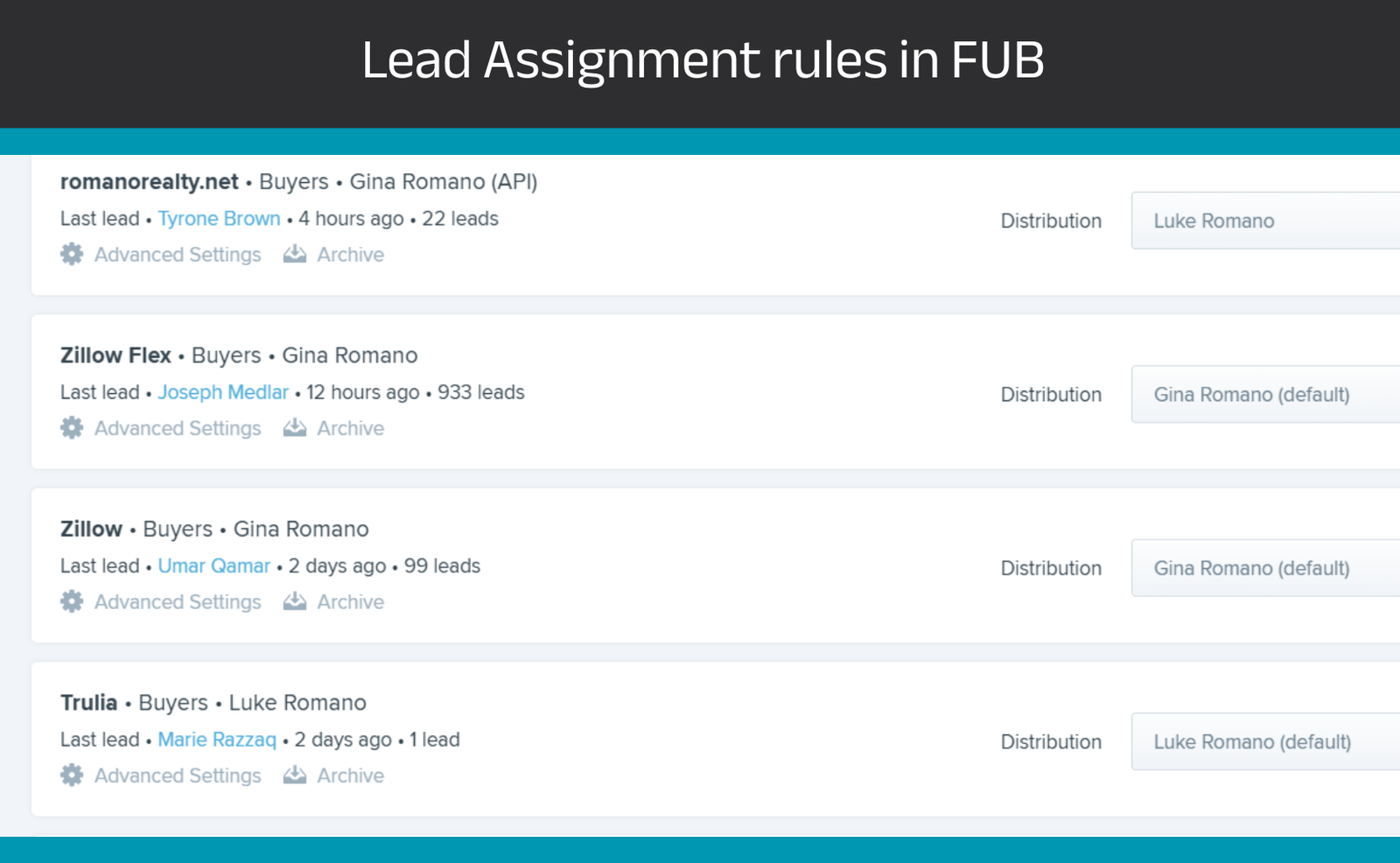The image size is (1400, 863).
Task: Click Archive text for Zillow Buyers source
Action: [350, 602]
